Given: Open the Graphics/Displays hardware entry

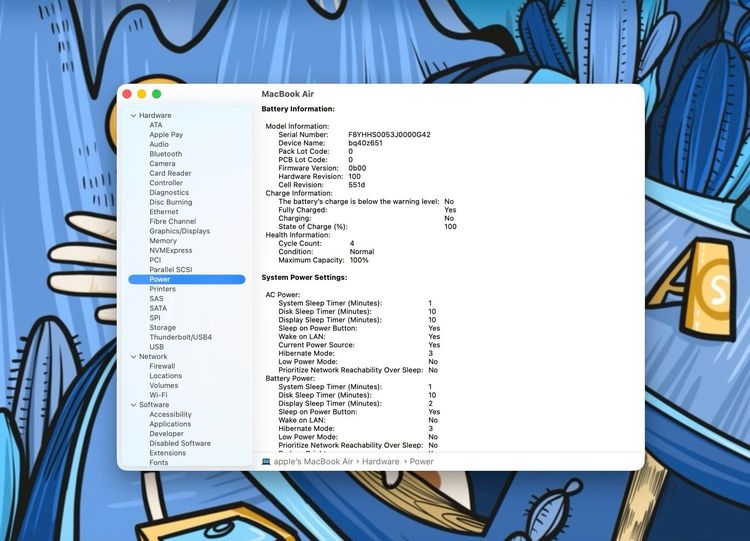Looking at the screenshot, I should click(x=180, y=231).
